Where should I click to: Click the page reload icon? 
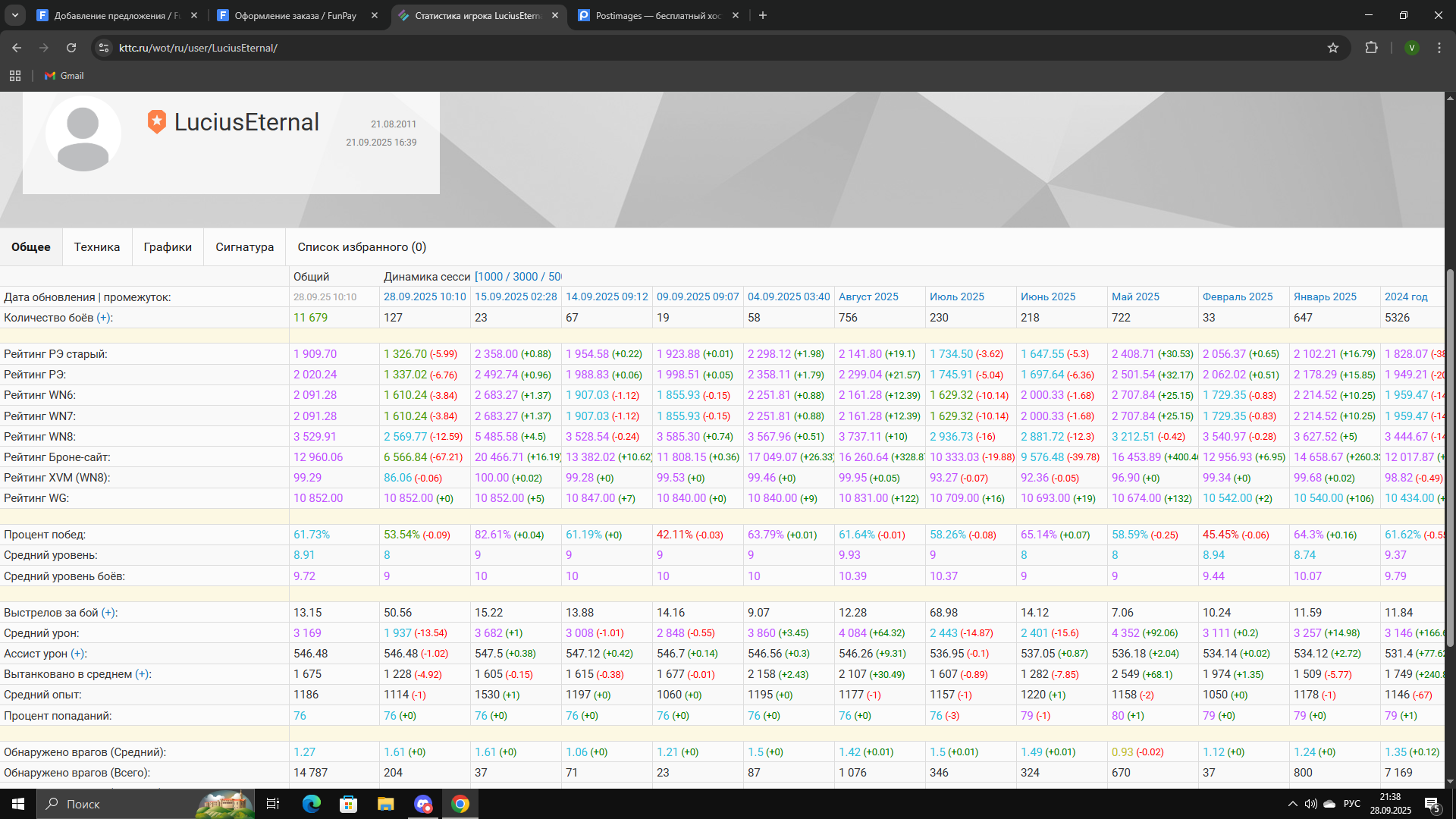(x=71, y=48)
